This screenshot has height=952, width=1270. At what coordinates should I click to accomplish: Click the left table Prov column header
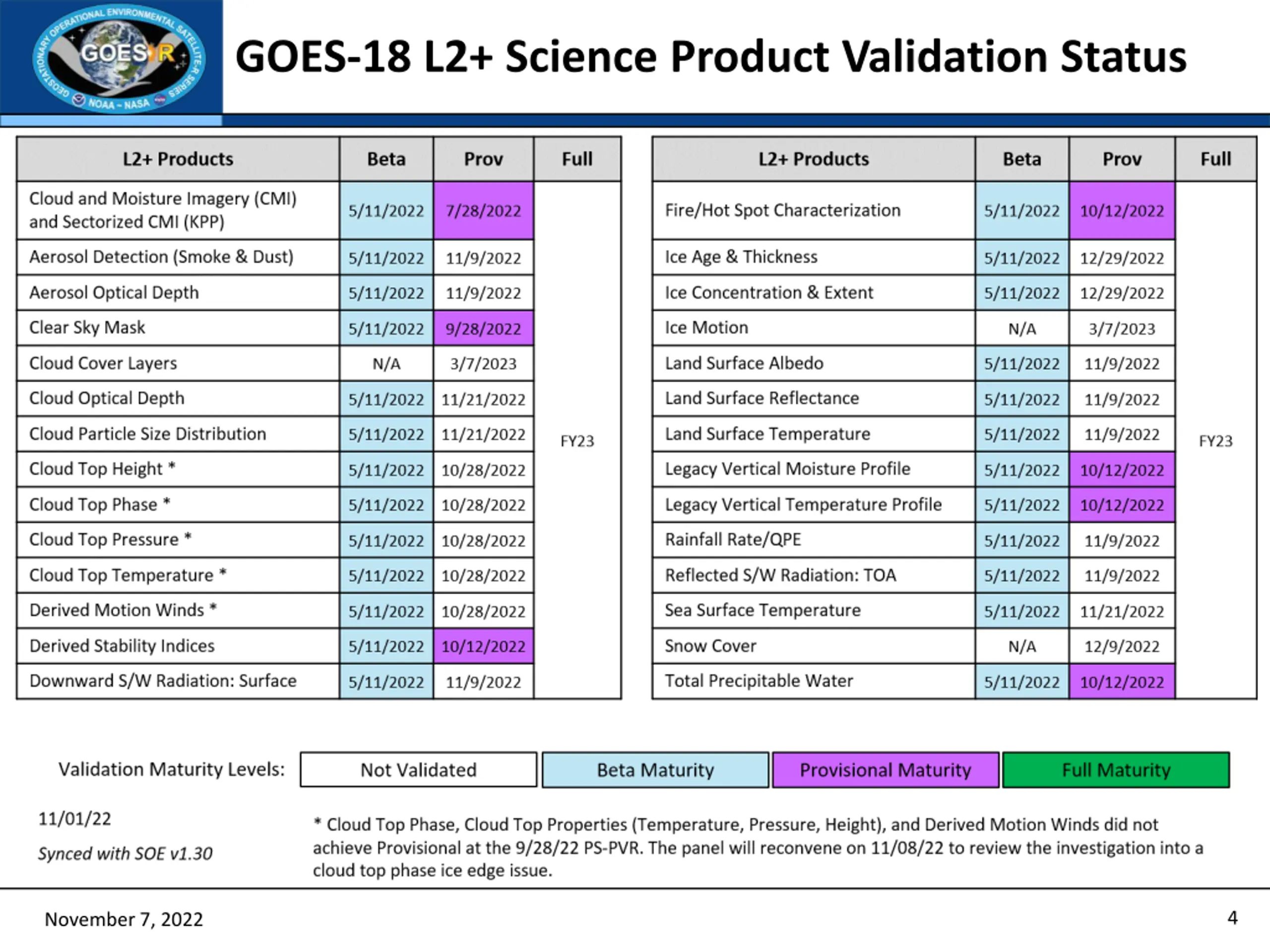tap(483, 159)
